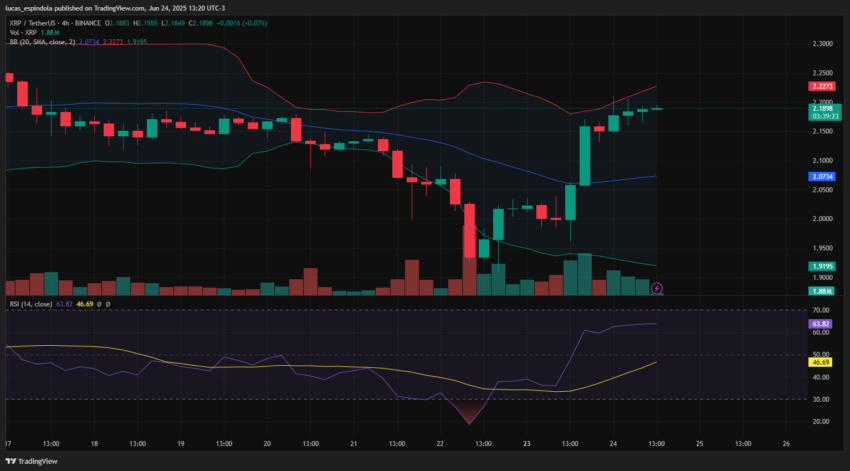This screenshot has height=471, width=850.
Task: Click date label 24 on time axis
Action: click(613, 444)
